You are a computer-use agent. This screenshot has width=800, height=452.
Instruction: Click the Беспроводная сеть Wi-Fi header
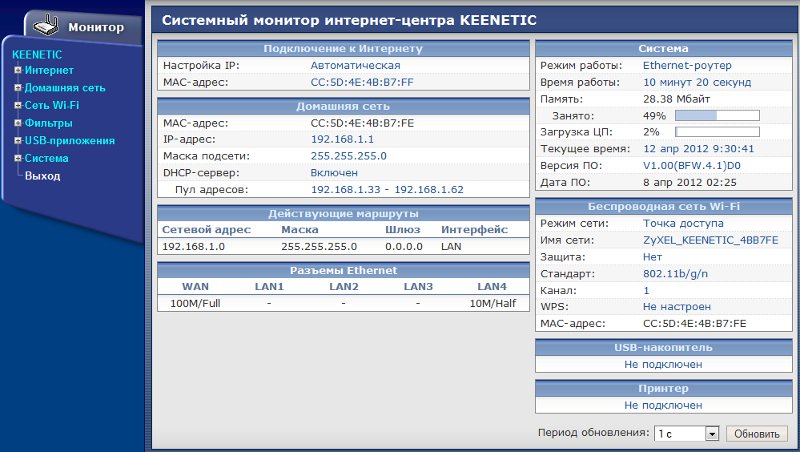point(663,207)
